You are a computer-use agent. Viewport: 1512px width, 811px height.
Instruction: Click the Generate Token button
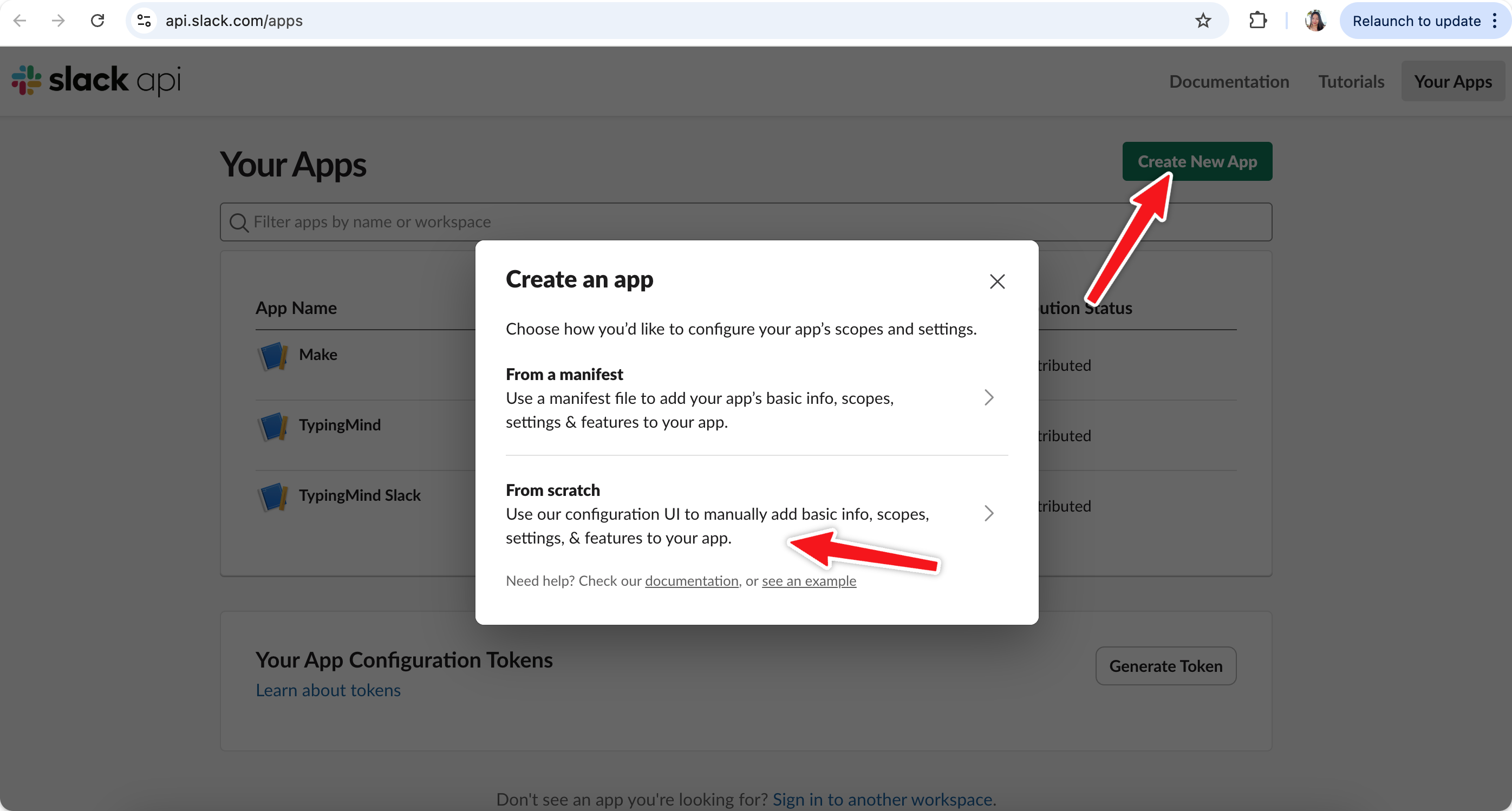(1165, 666)
